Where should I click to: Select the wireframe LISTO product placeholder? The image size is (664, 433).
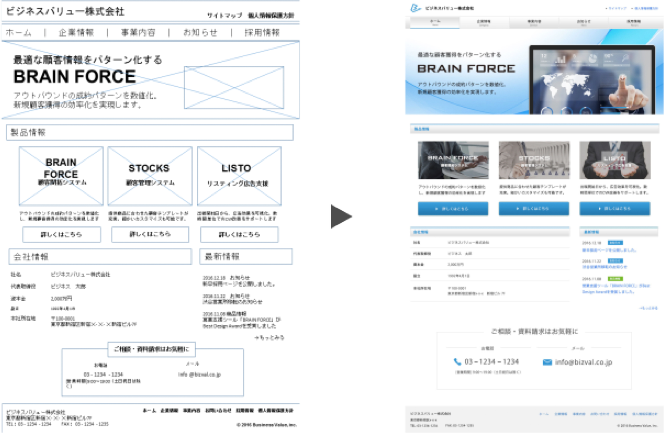[x=238, y=174]
